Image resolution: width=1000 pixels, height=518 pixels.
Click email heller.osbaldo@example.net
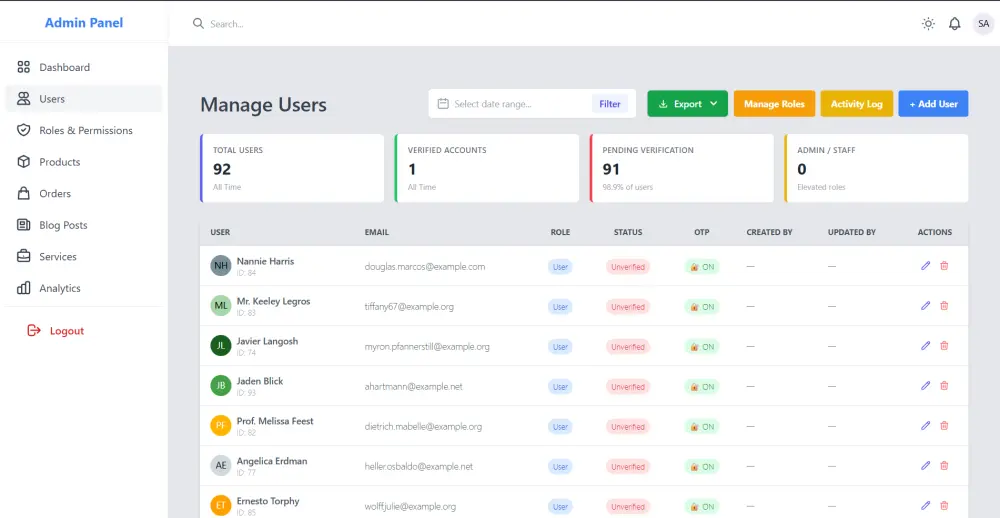point(418,467)
